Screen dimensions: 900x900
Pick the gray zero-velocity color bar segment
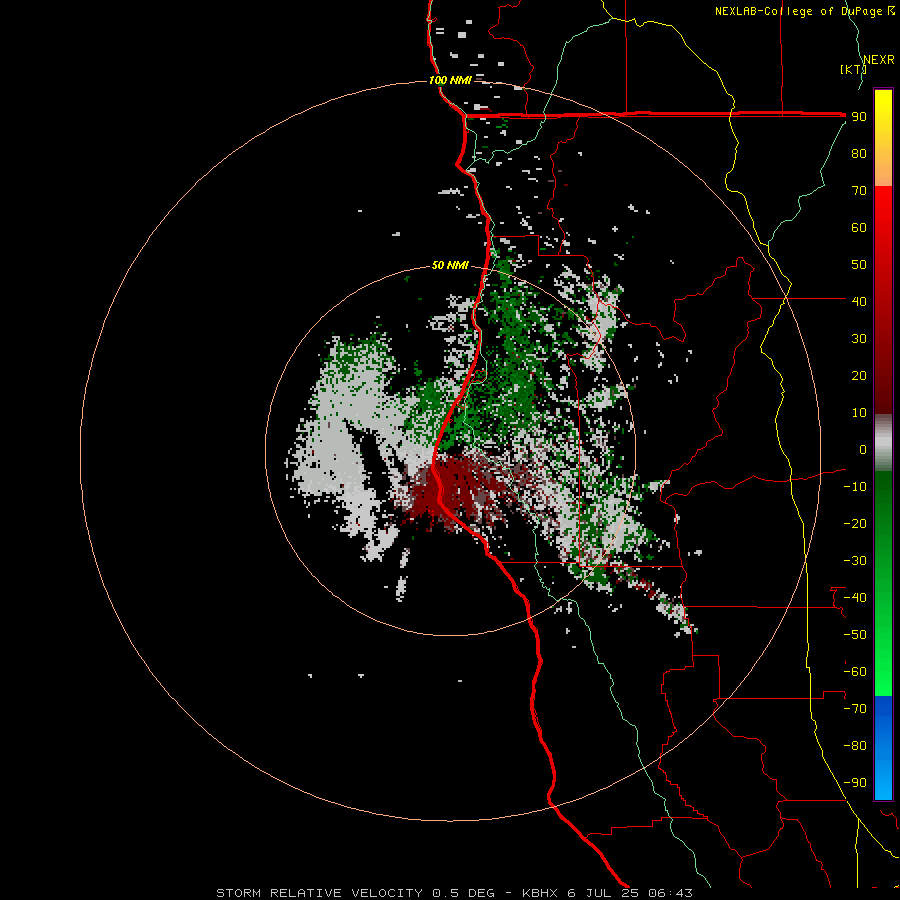883,443
